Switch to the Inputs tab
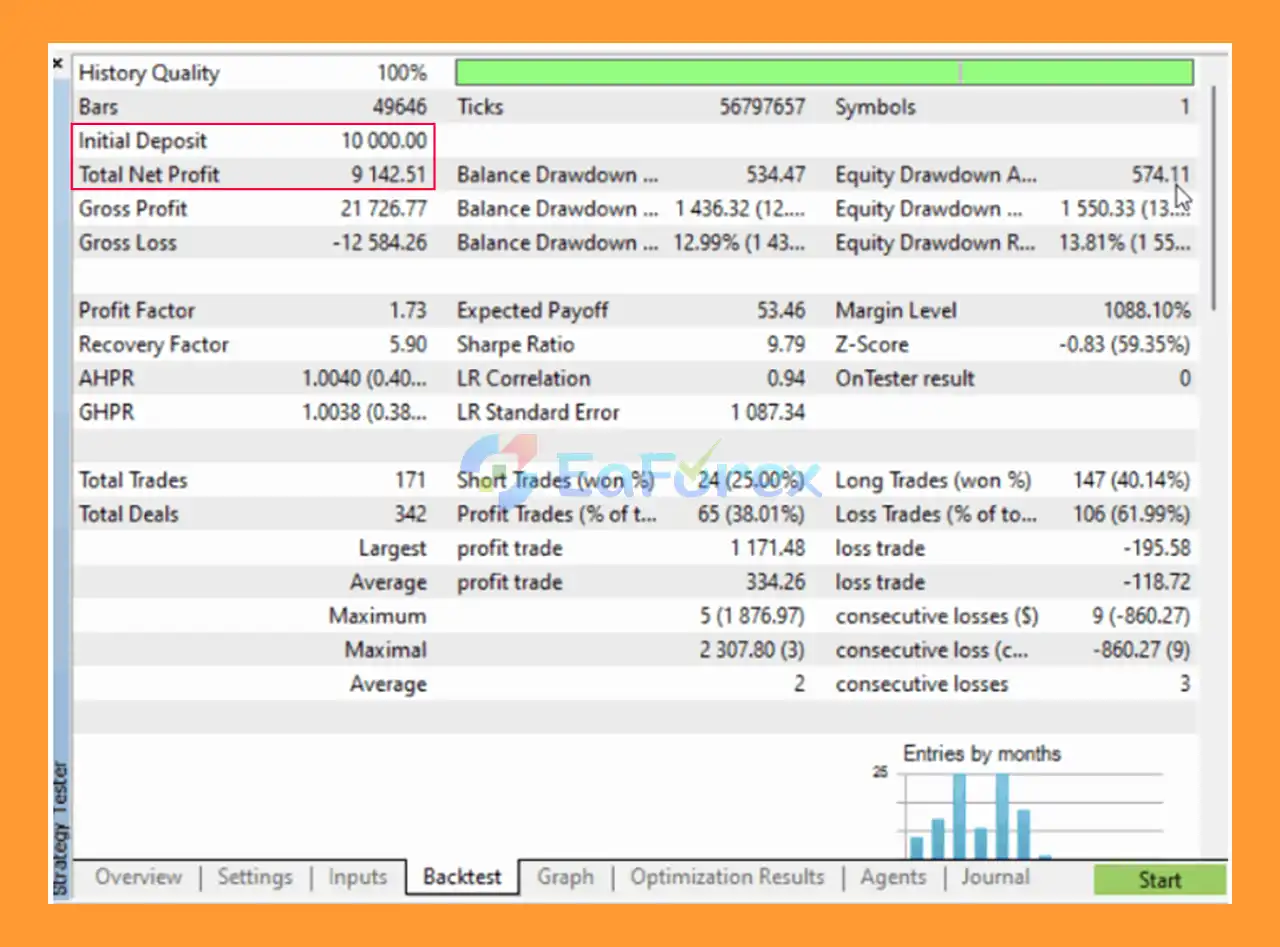1280x947 pixels. tap(357, 876)
